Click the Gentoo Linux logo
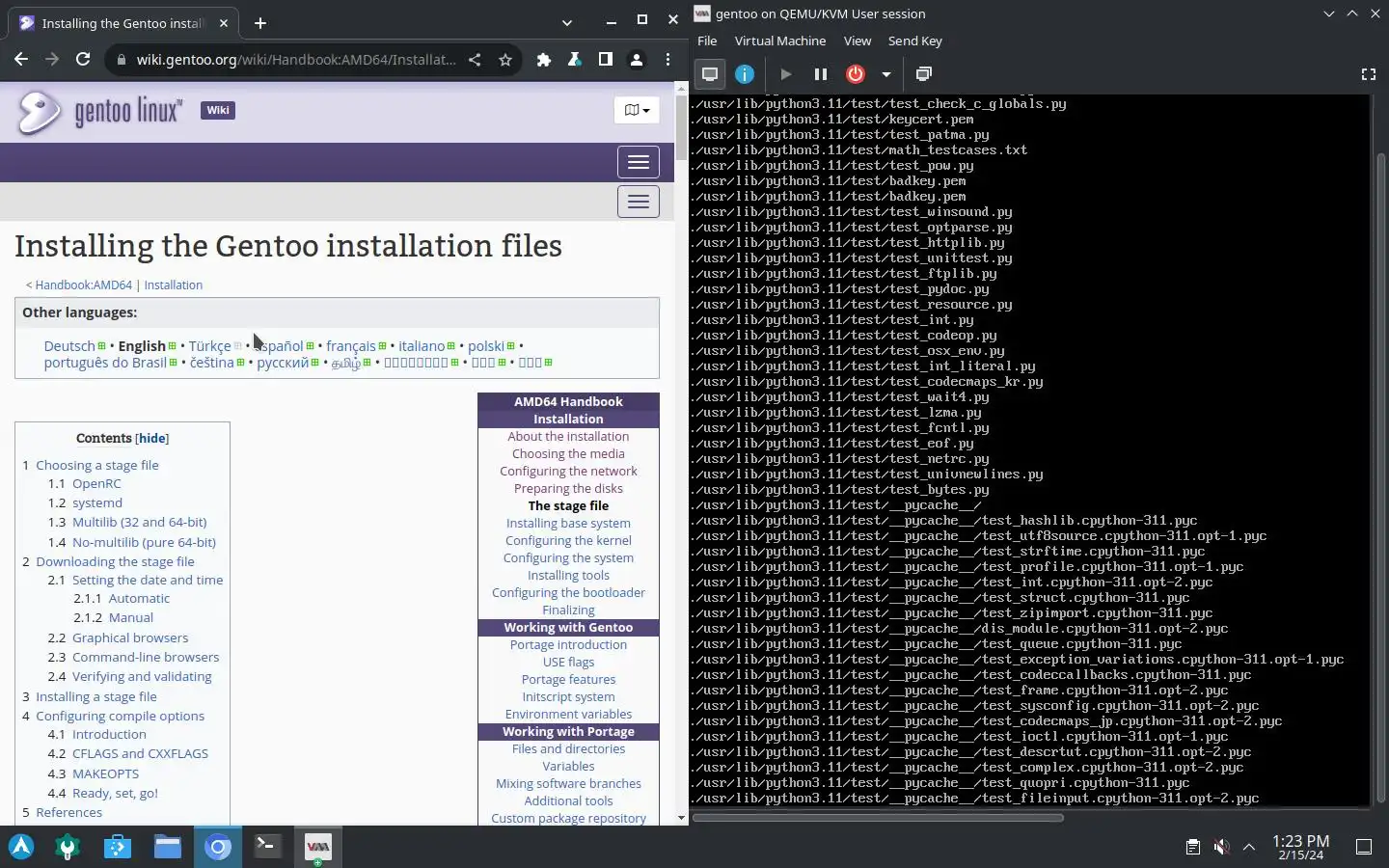 click(x=99, y=112)
